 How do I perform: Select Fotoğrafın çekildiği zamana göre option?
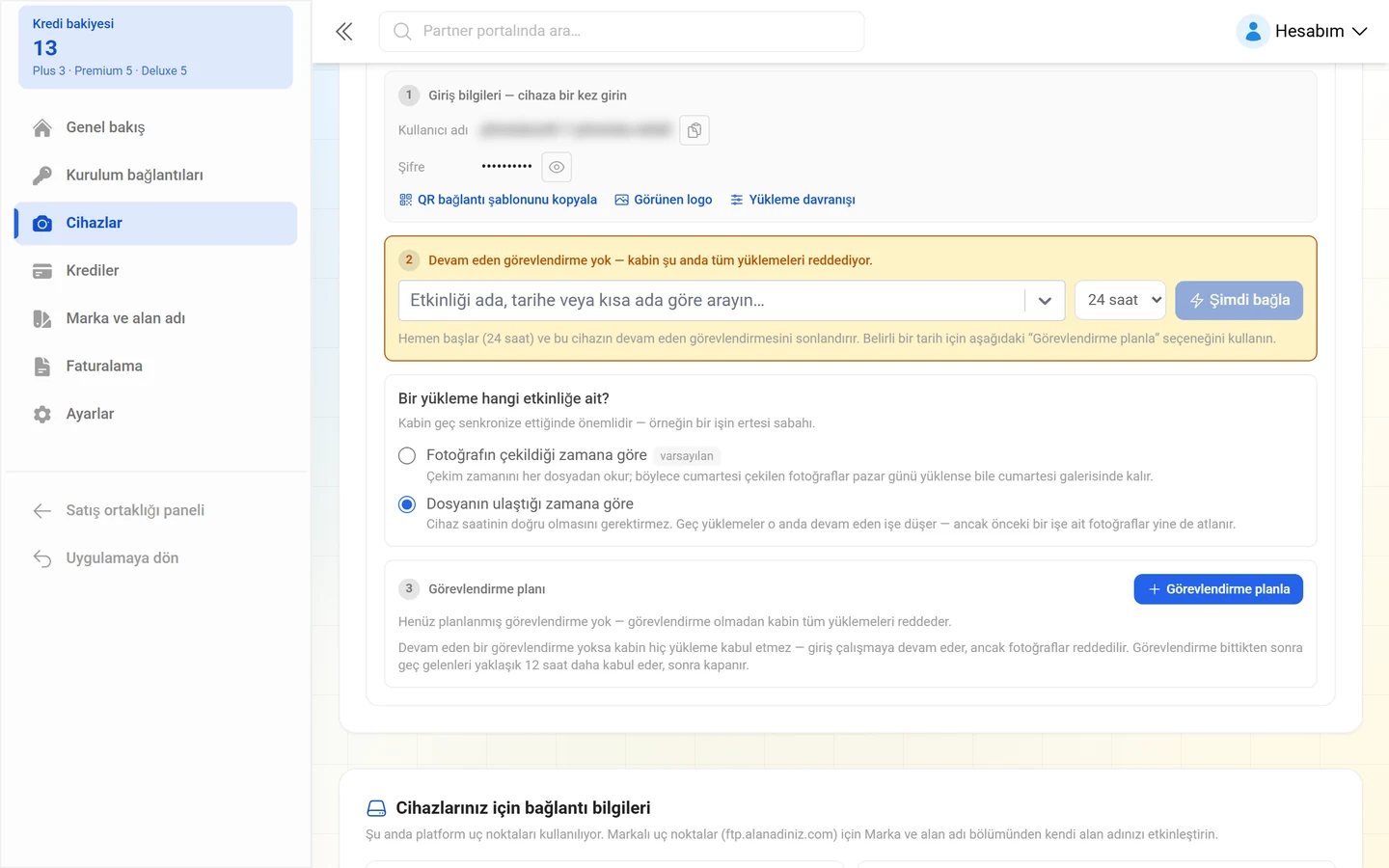[407, 455]
